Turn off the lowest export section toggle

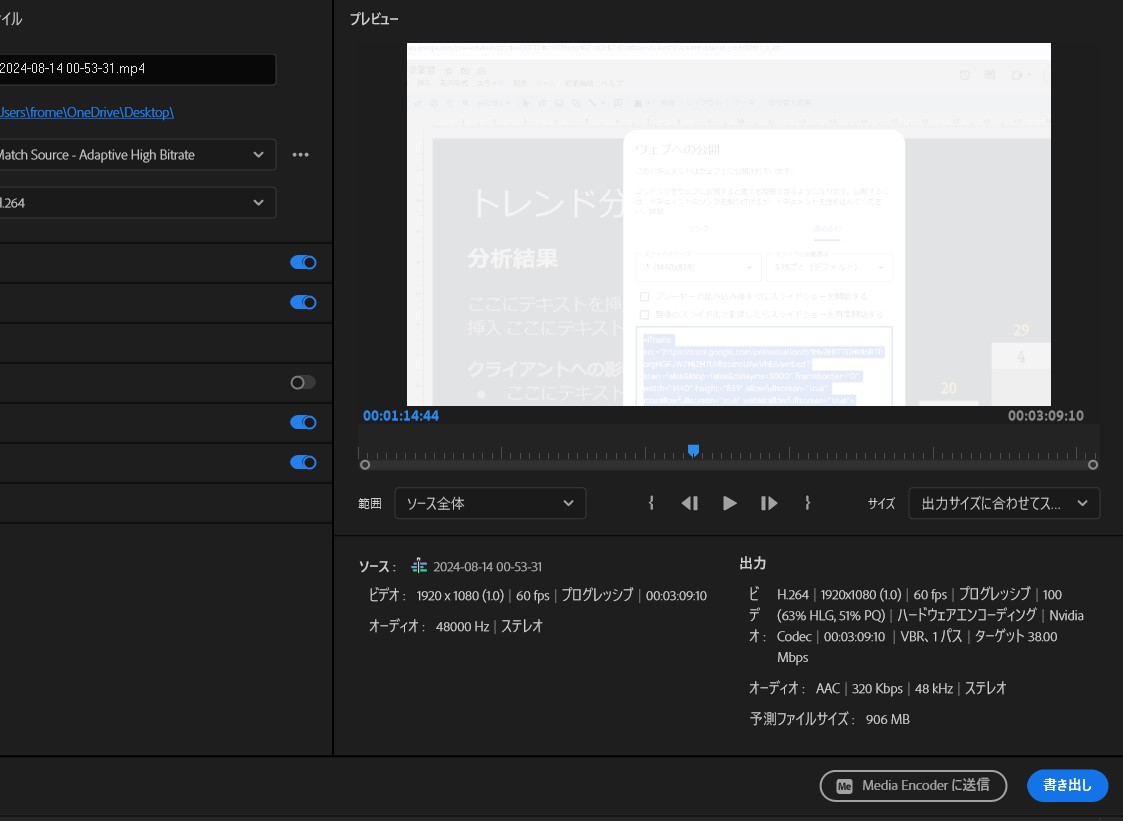click(x=303, y=462)
